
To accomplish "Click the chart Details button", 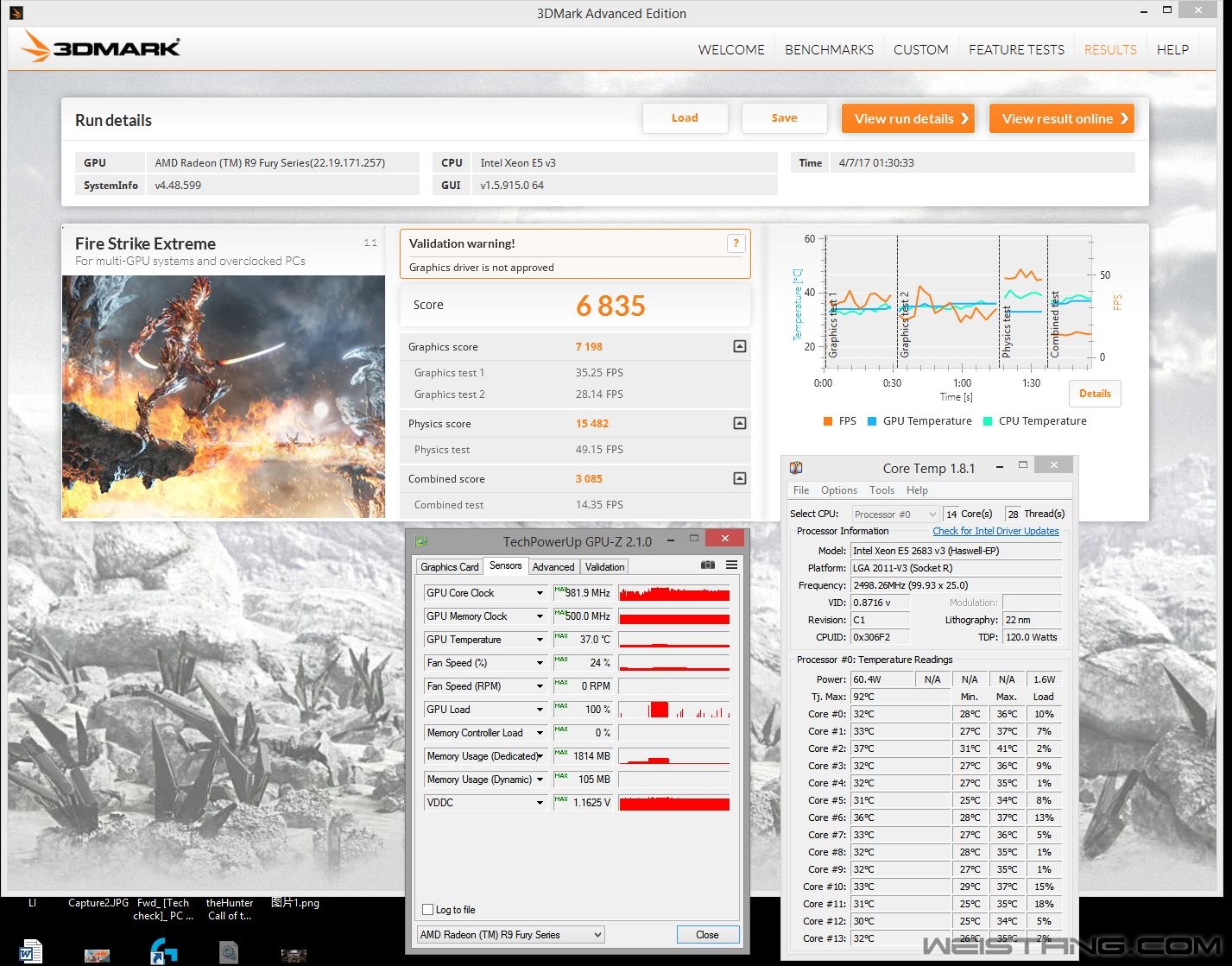I will (x=1095, y=394).
